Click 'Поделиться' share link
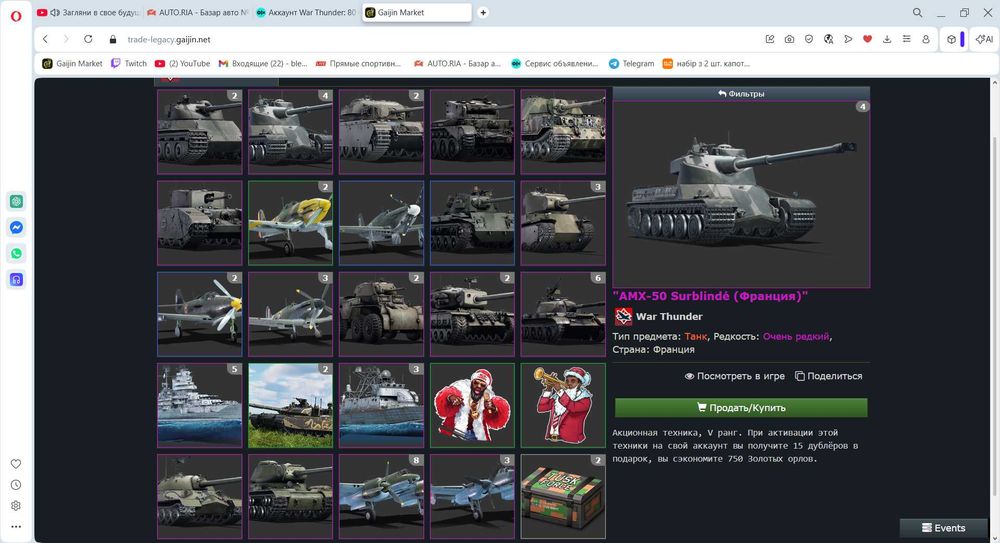Screen dimensions: 1000x543 tap(828, 376)
